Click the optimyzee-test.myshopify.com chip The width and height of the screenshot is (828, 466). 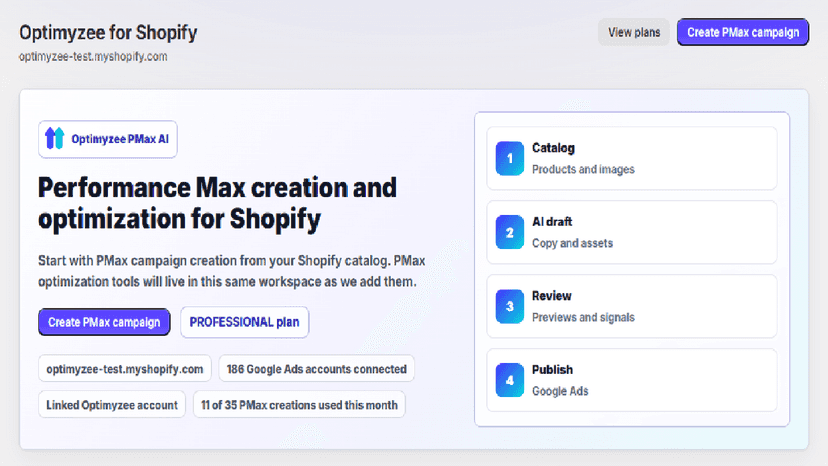click(125, 369)
